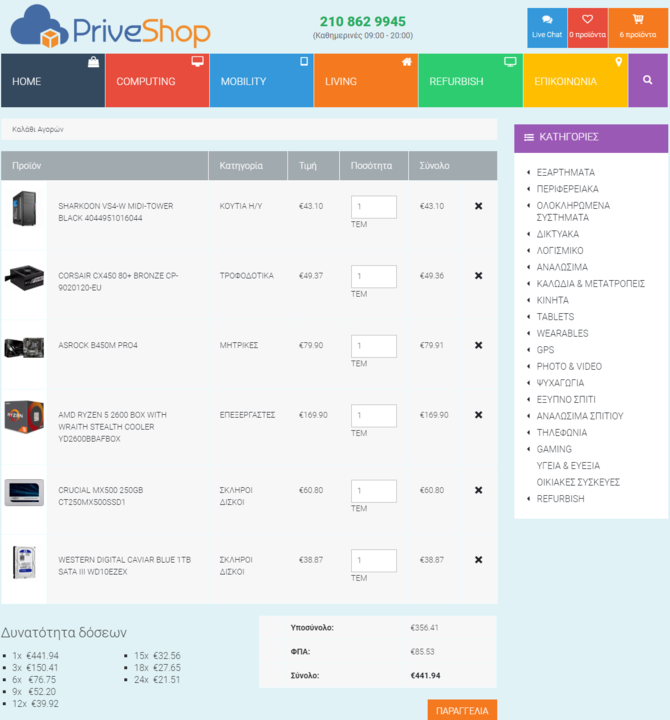Open the ΨΥΧΑΓΩΓΙΑ category

pos(560,383)
